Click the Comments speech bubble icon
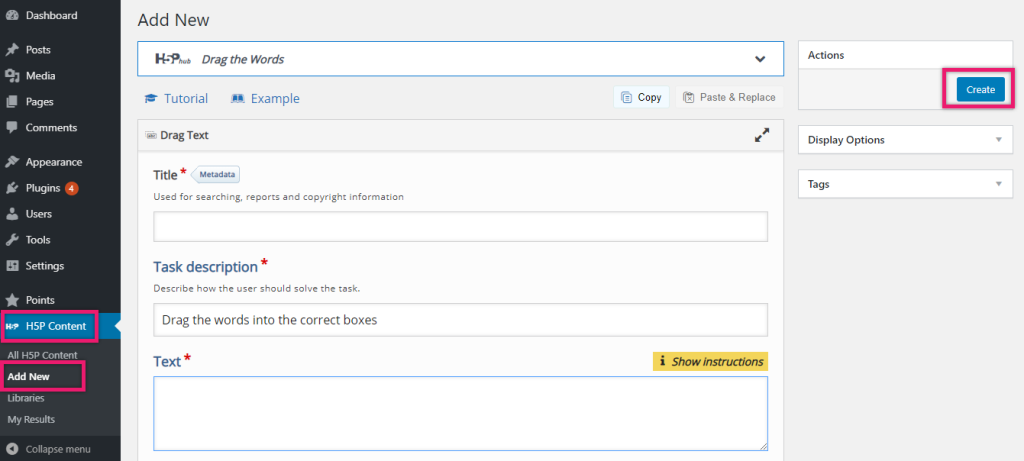 click(x=12, y=128)
